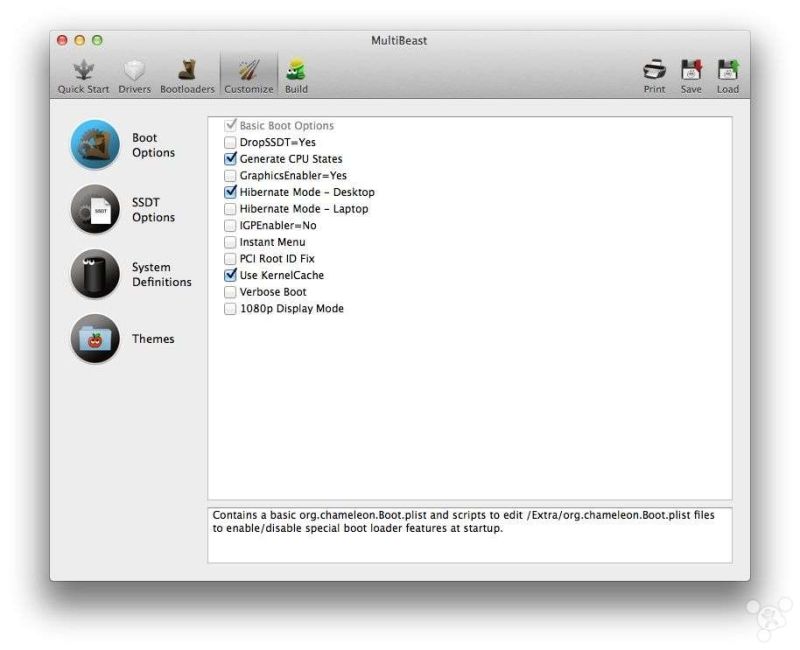Click the Save floppy icon
Screen dimensions: 800x650
(x=691, y=69)
